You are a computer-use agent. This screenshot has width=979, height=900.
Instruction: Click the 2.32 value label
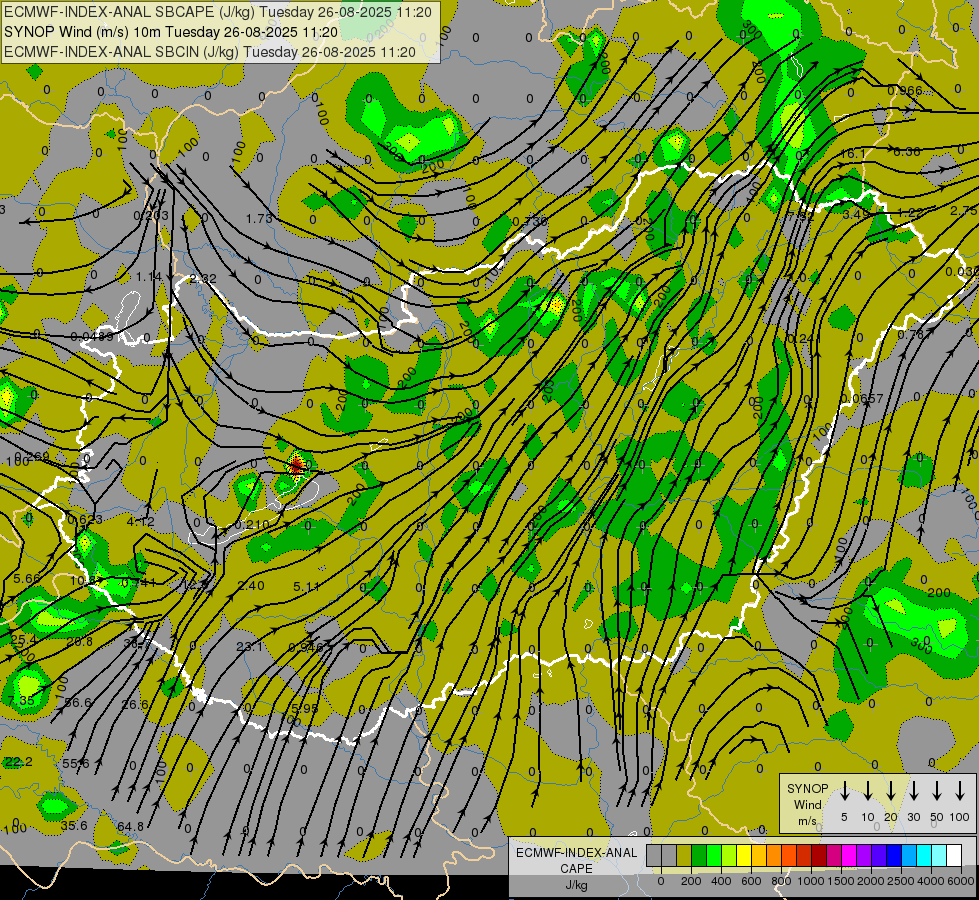point(203,278)
